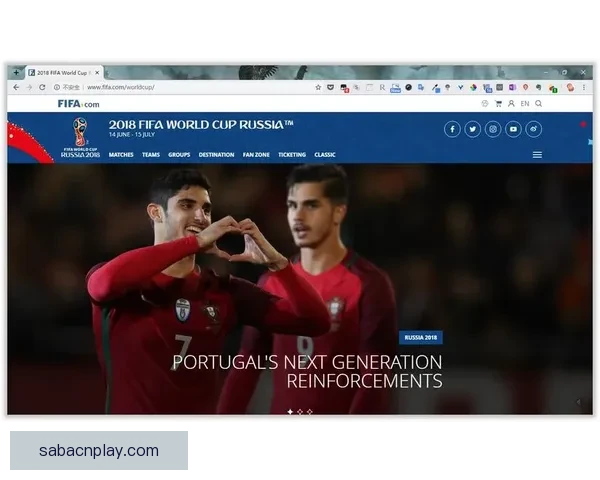The image size is (600, 480).
Task: Open the TICKETING menu
Action: coord(292,155)
